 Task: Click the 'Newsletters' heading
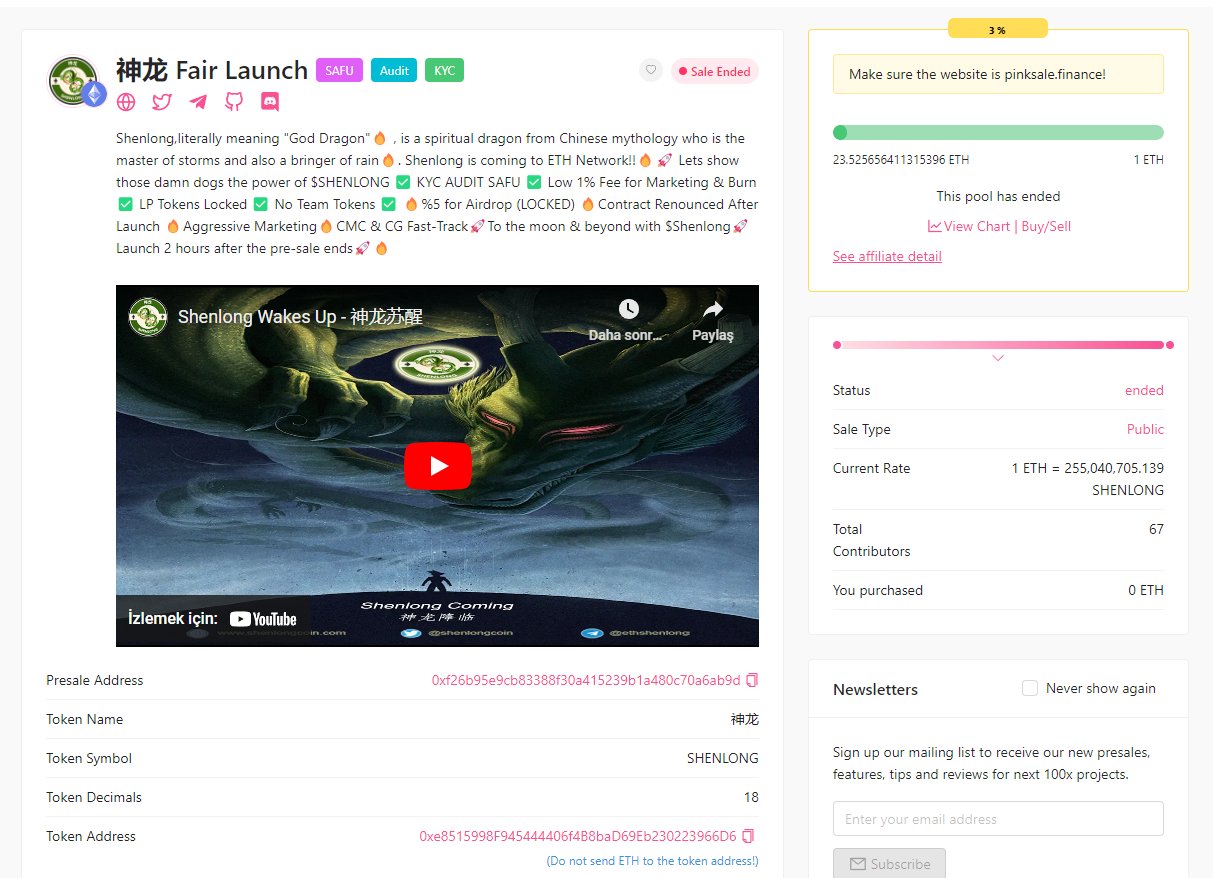[875, 689]
